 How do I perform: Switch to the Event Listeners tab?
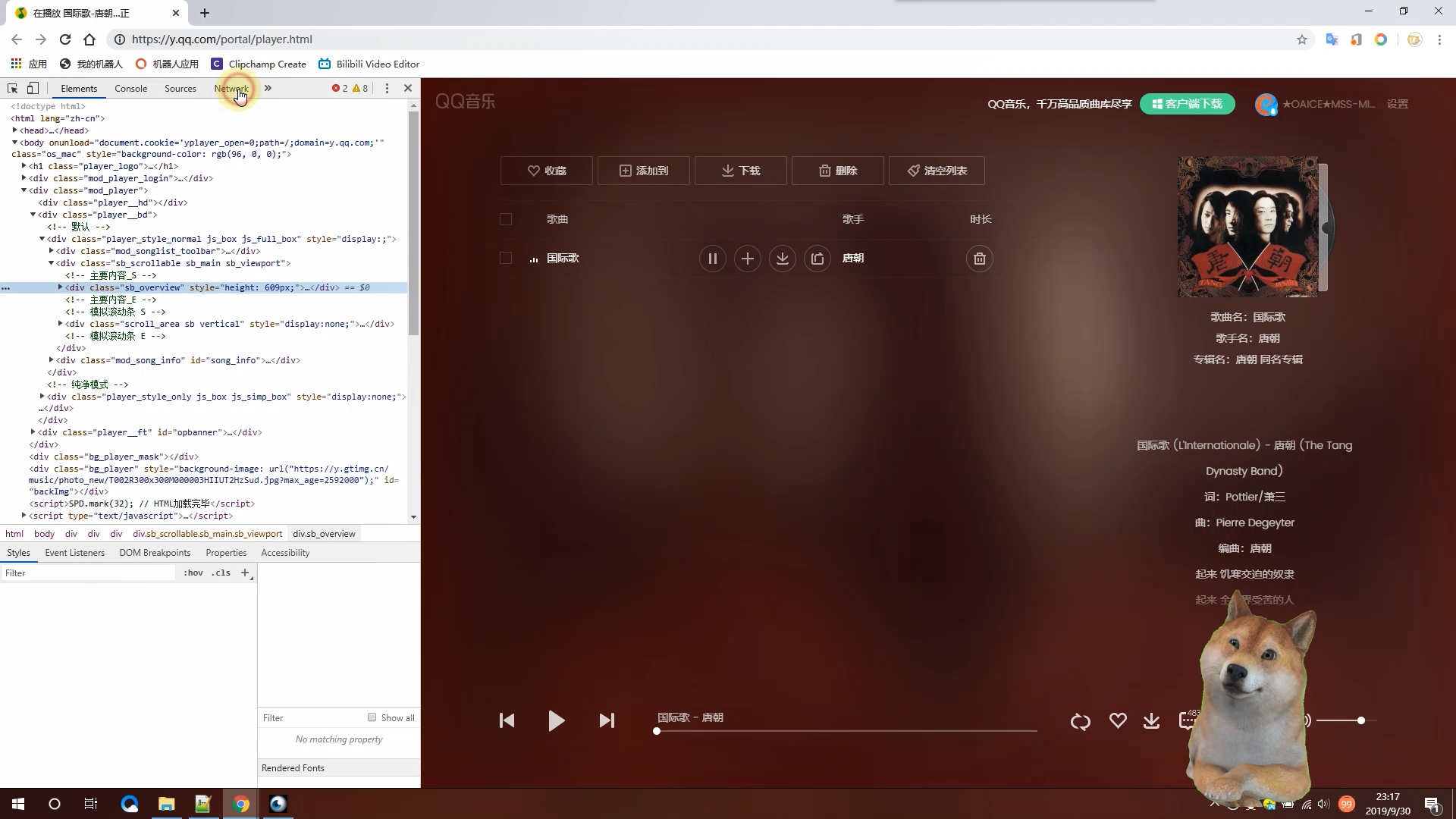tap(74, 553)
